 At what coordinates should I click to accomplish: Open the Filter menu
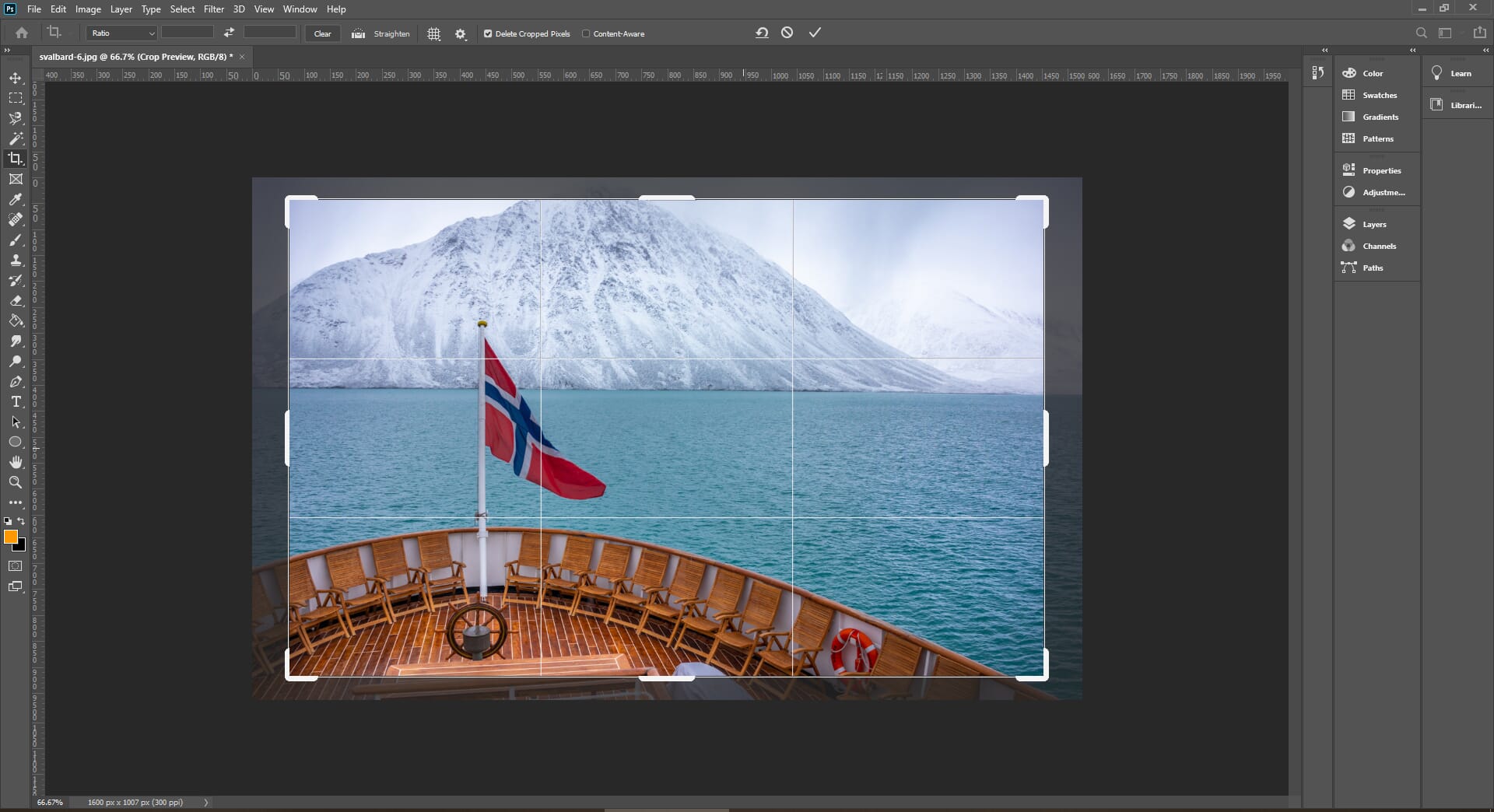point(213,9)
